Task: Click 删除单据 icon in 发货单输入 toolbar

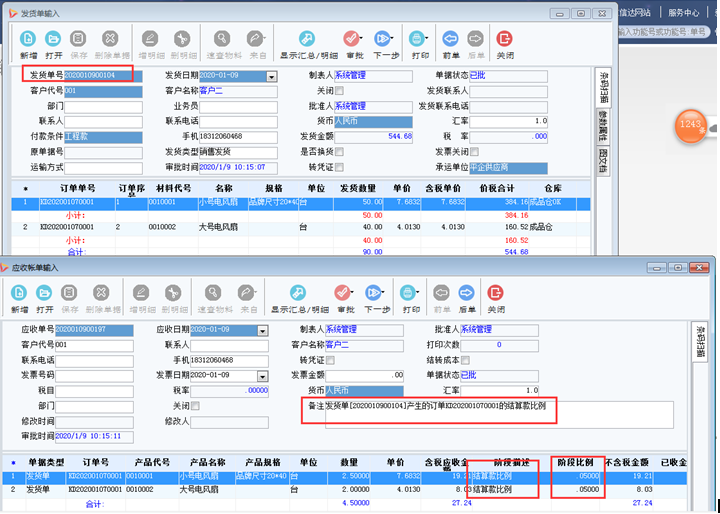Action: pos(110,39)
